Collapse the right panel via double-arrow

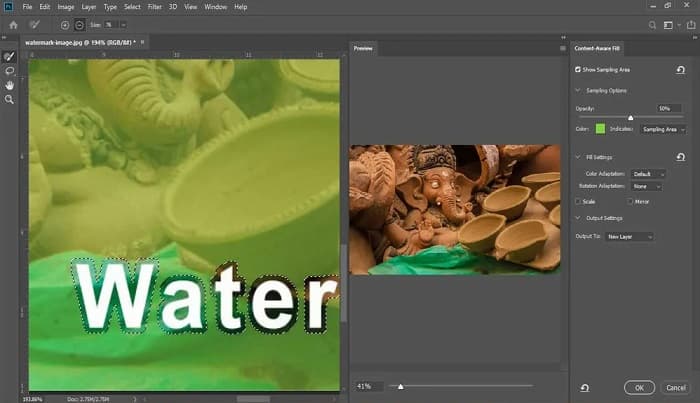click(695, 37)
